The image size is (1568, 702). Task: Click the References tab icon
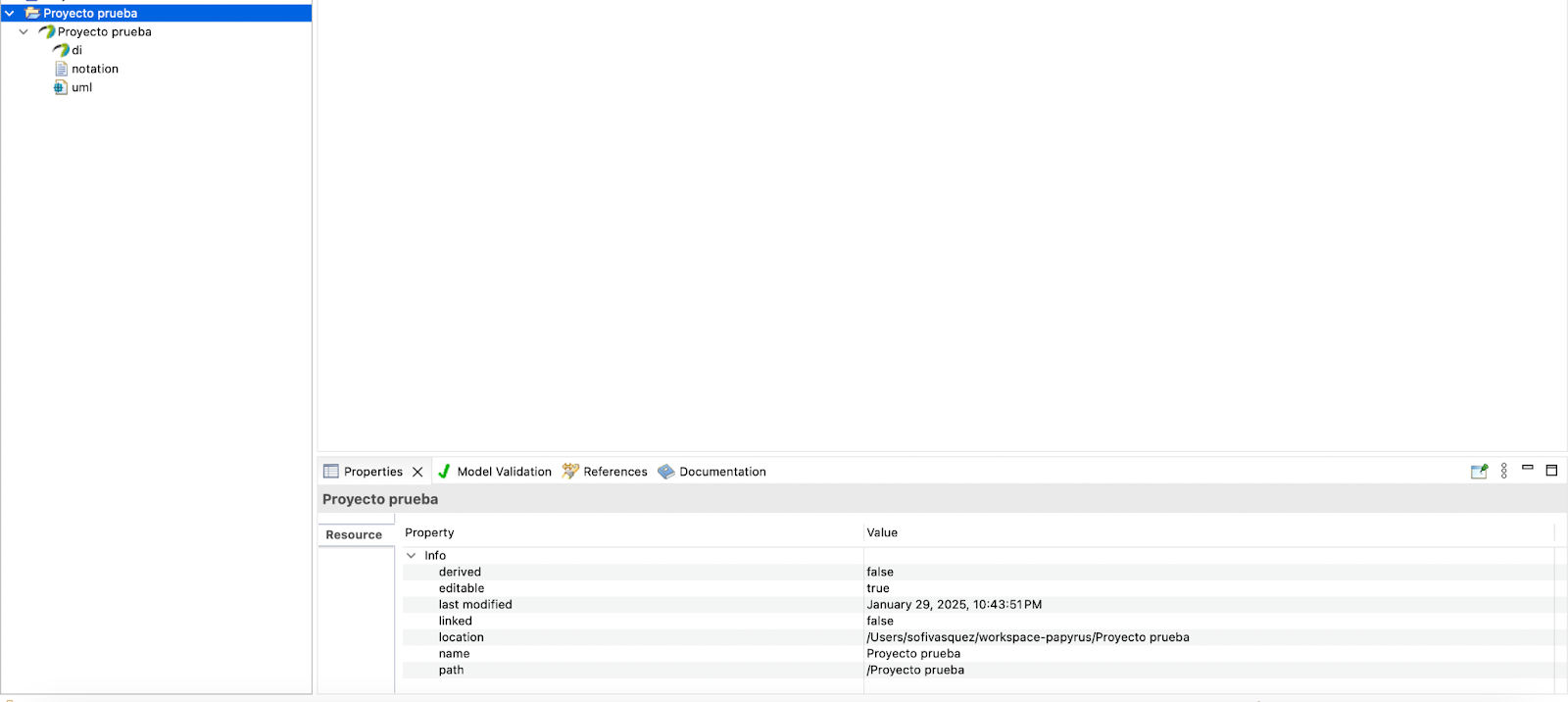click(x=570, y=472)
